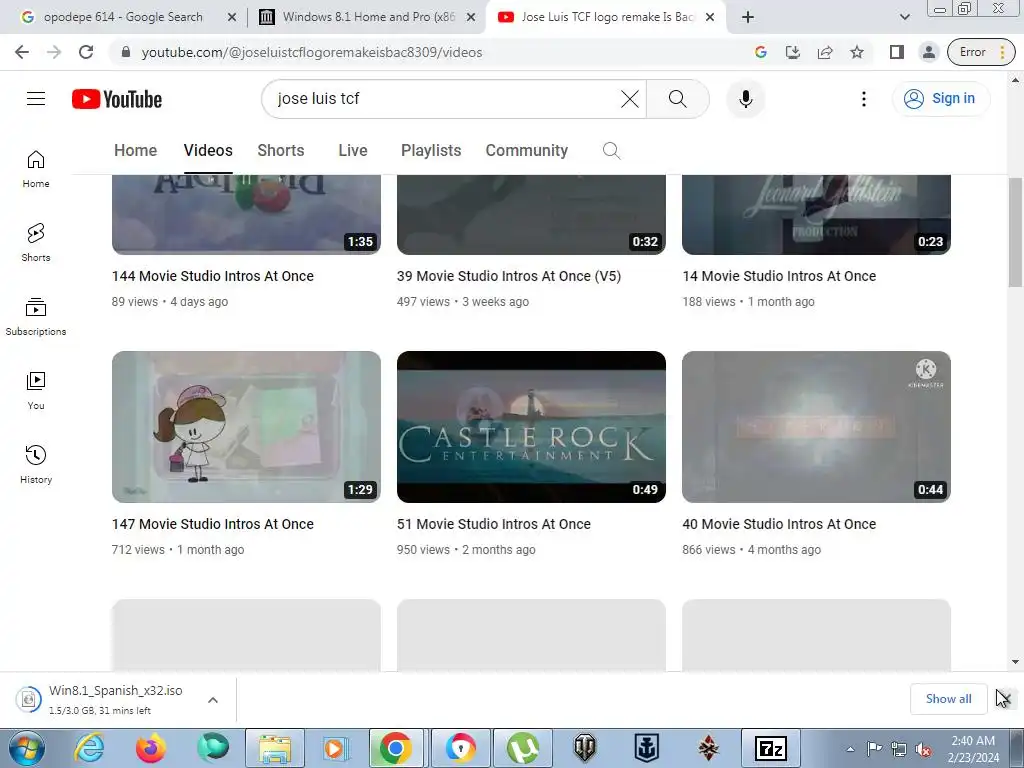Launch Firefox from the taskbar
Image resolution: width=1024 pixels, height=768 pixels.
coord(151,748)
